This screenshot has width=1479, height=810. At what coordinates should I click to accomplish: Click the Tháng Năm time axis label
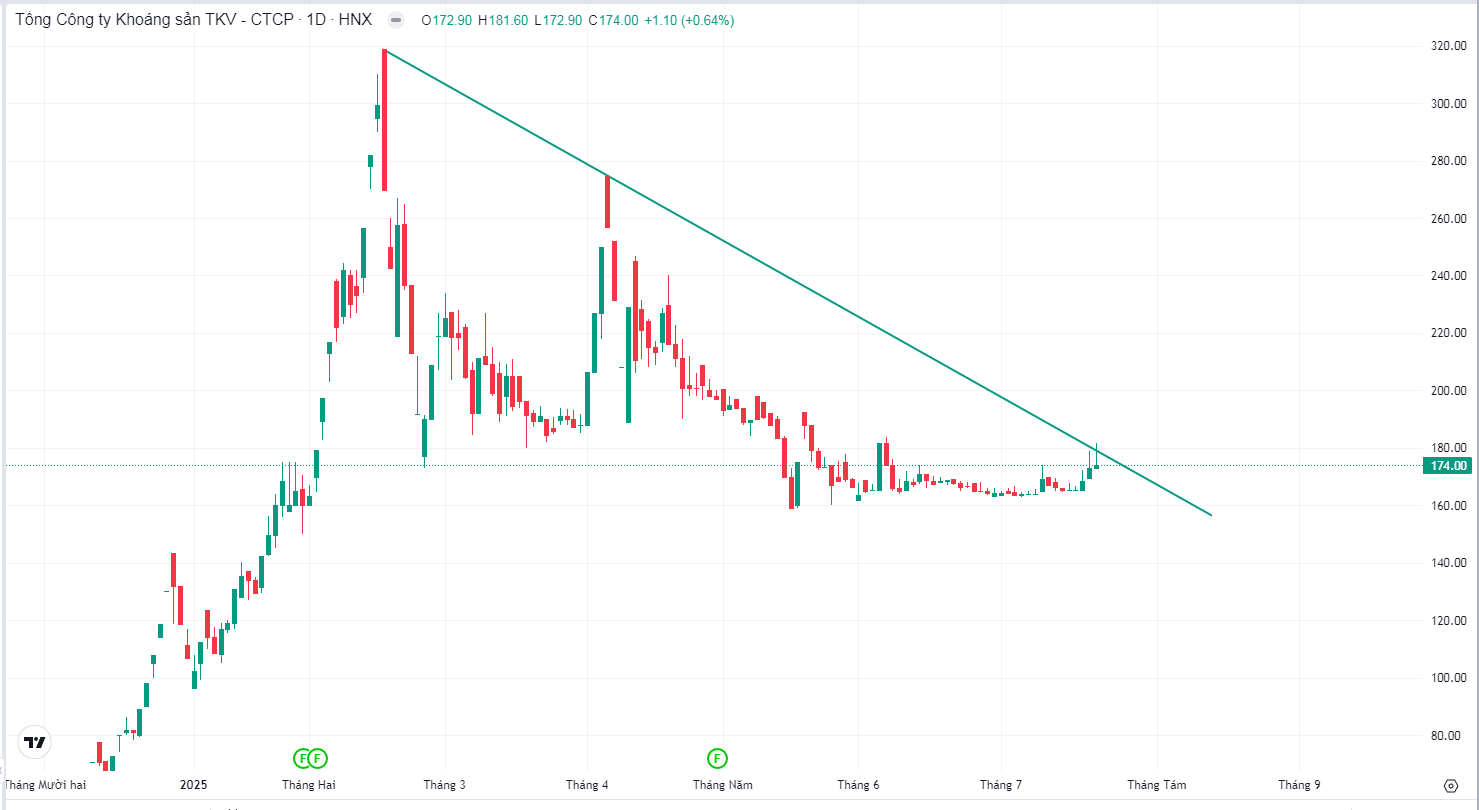[723, 785]
